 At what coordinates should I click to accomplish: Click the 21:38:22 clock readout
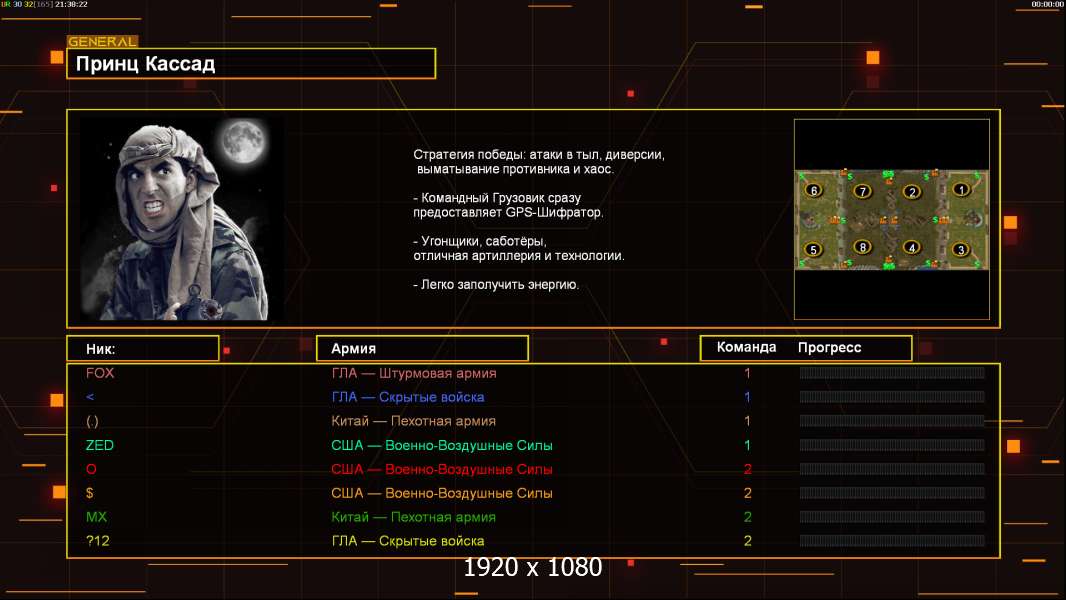tap(71, 4)
